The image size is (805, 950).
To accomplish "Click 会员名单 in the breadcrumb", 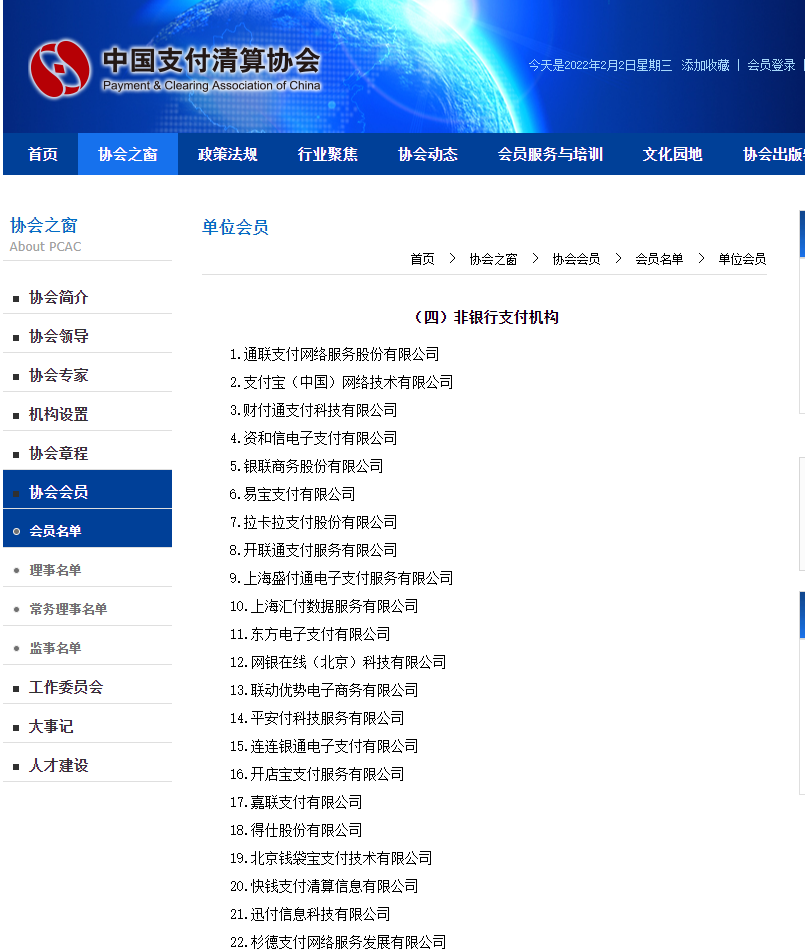I will tap(659, 259).
